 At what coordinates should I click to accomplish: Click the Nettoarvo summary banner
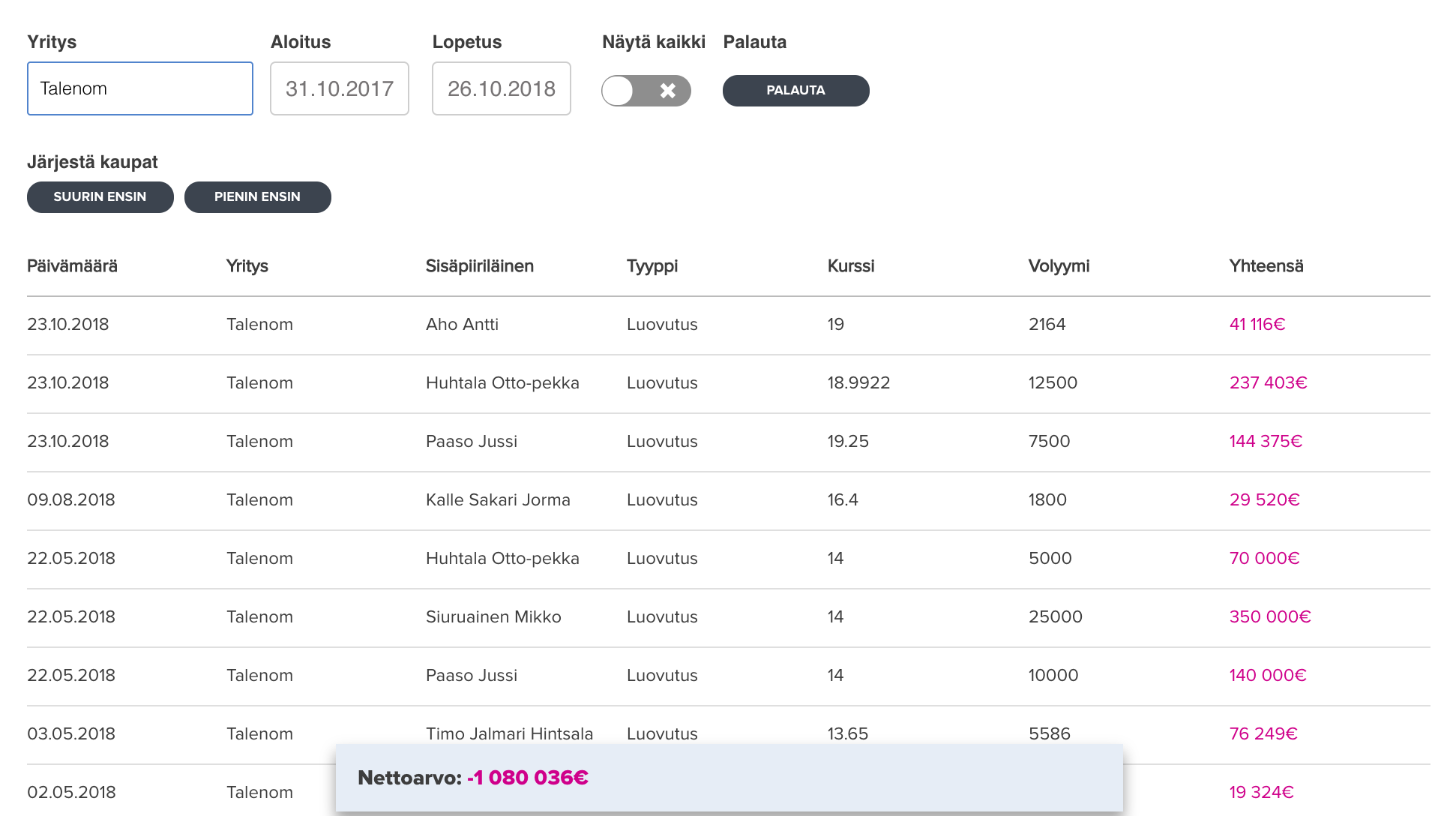(x=729, y=778)
